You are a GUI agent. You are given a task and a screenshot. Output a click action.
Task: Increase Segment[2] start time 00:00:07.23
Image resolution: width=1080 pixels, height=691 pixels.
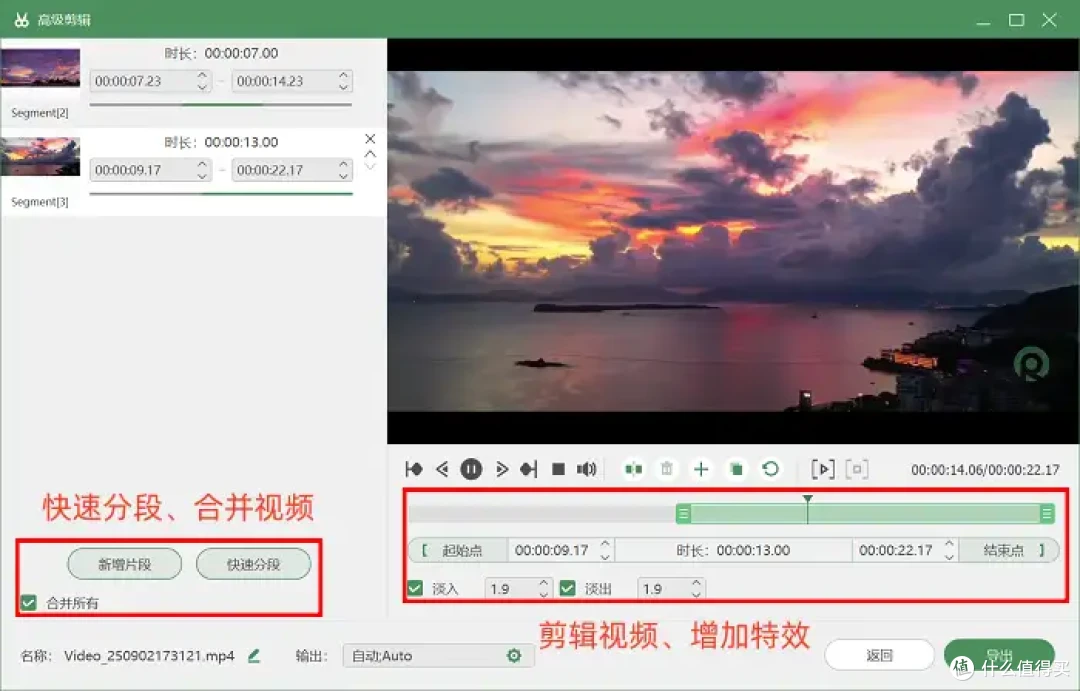tap(202, 75)
